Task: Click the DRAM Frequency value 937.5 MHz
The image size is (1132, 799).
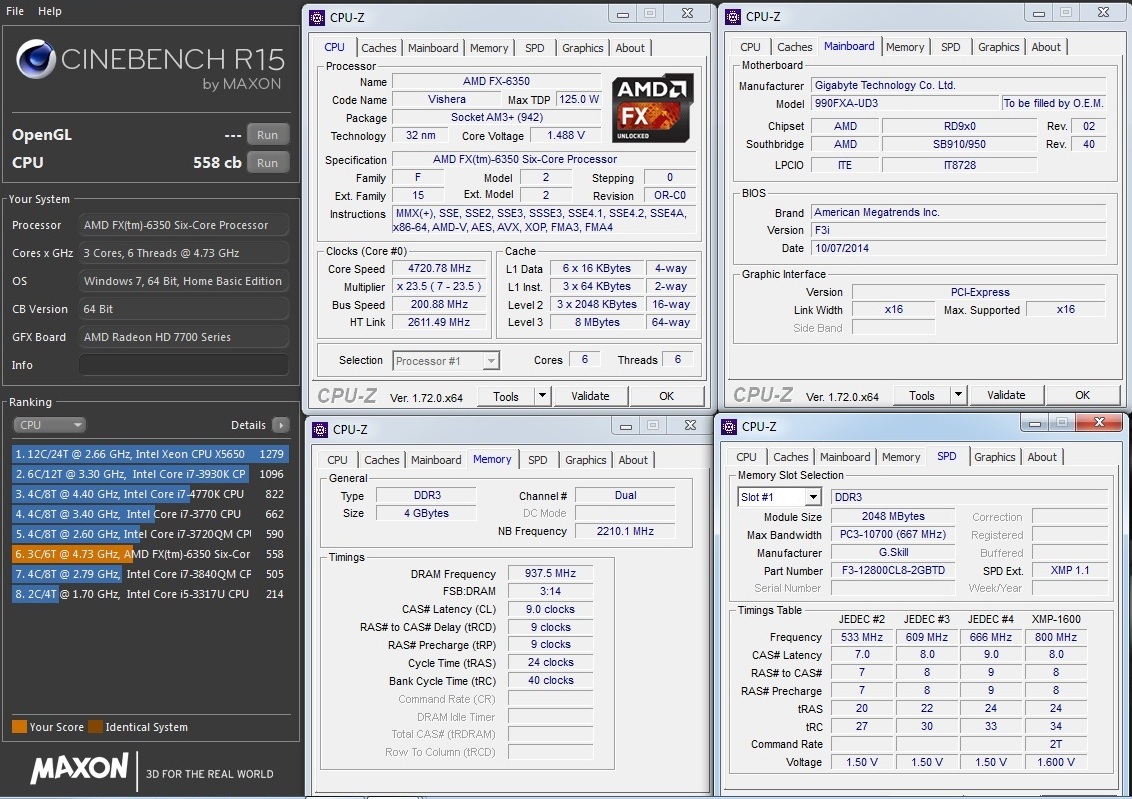Action: 550,573
